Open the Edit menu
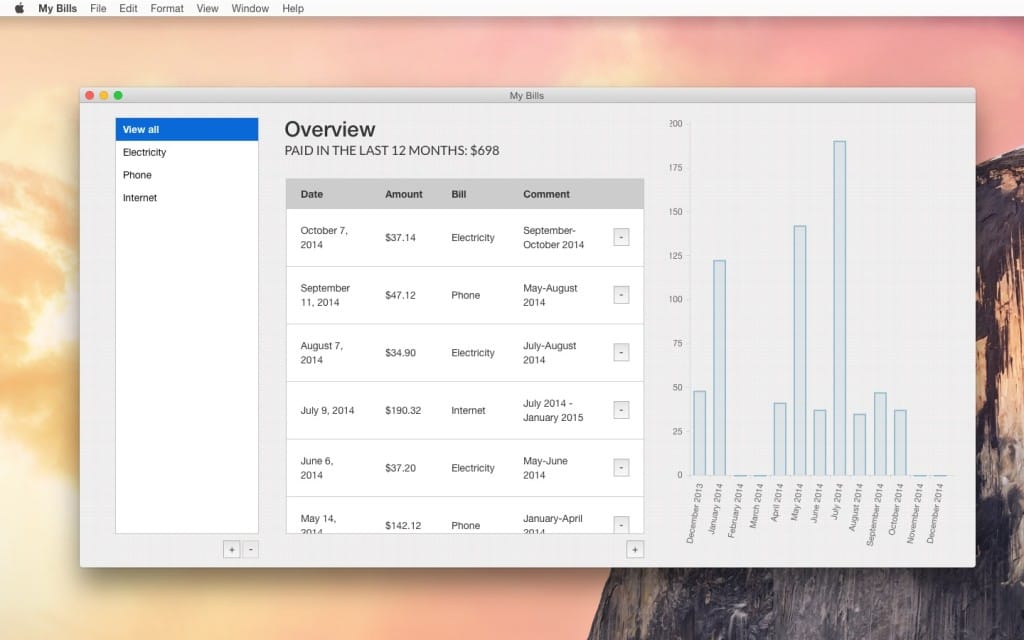This screenshot has width=1024, height=640. [128, 8]
